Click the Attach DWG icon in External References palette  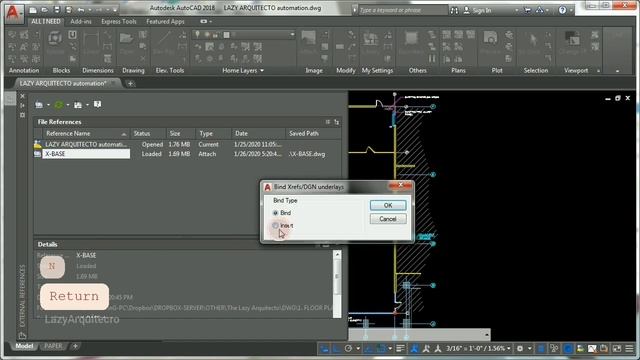39,105
